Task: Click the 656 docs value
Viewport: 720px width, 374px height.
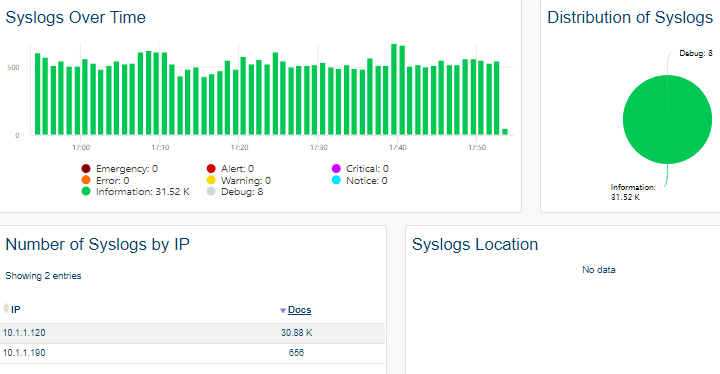Action: point(296,353)
